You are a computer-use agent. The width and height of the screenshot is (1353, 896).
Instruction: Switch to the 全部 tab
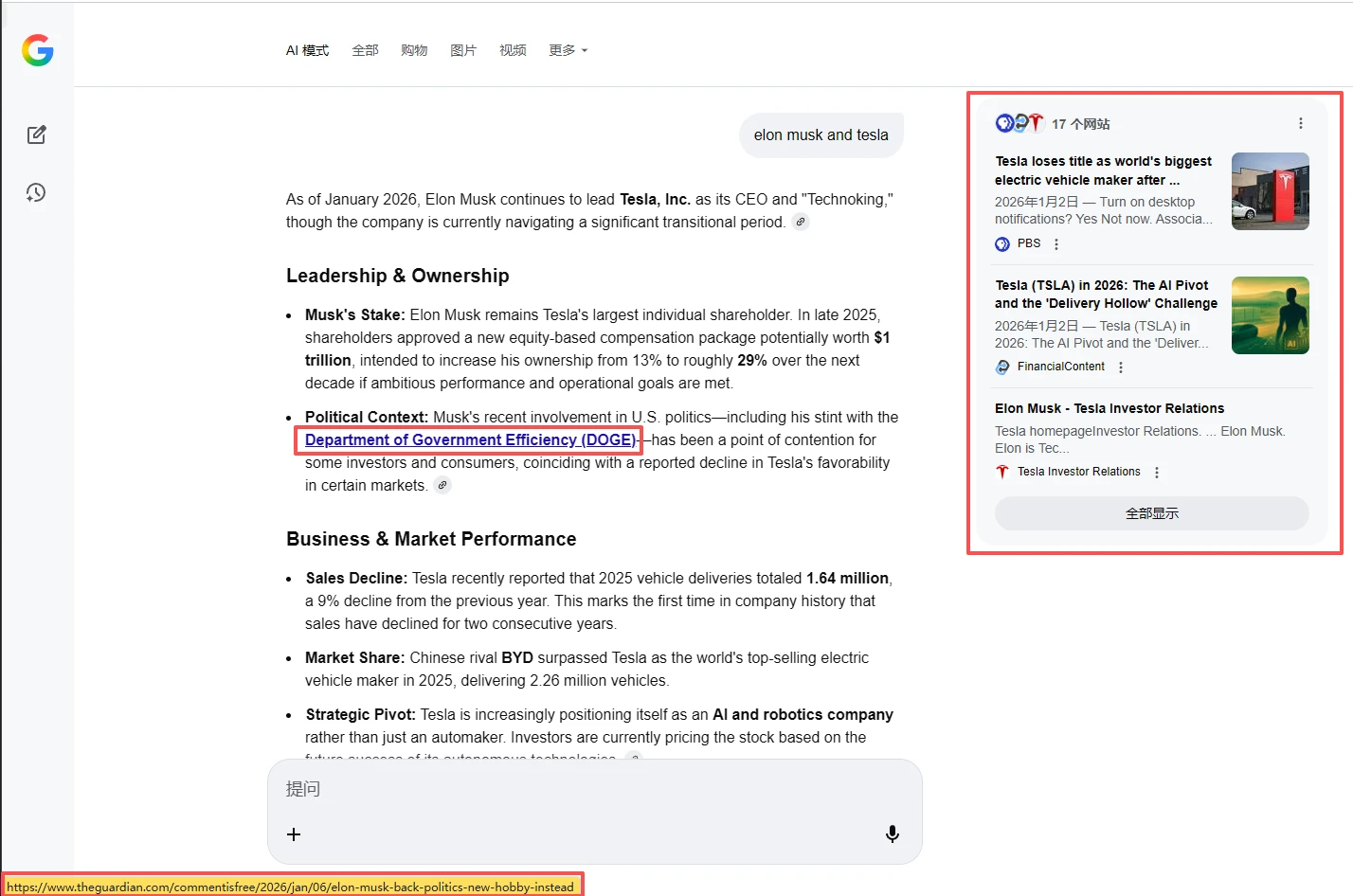[x=365, y=50]
